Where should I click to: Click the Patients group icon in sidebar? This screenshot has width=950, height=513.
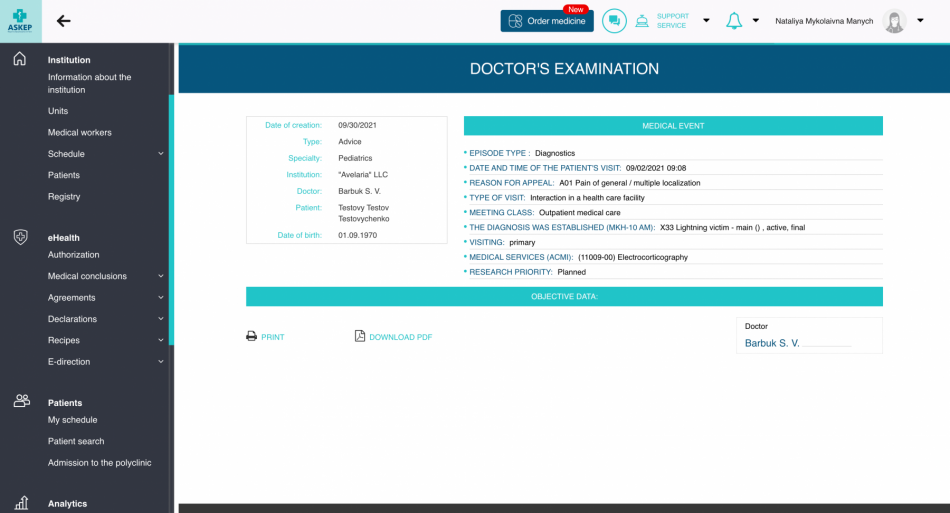tap(20, 401)
